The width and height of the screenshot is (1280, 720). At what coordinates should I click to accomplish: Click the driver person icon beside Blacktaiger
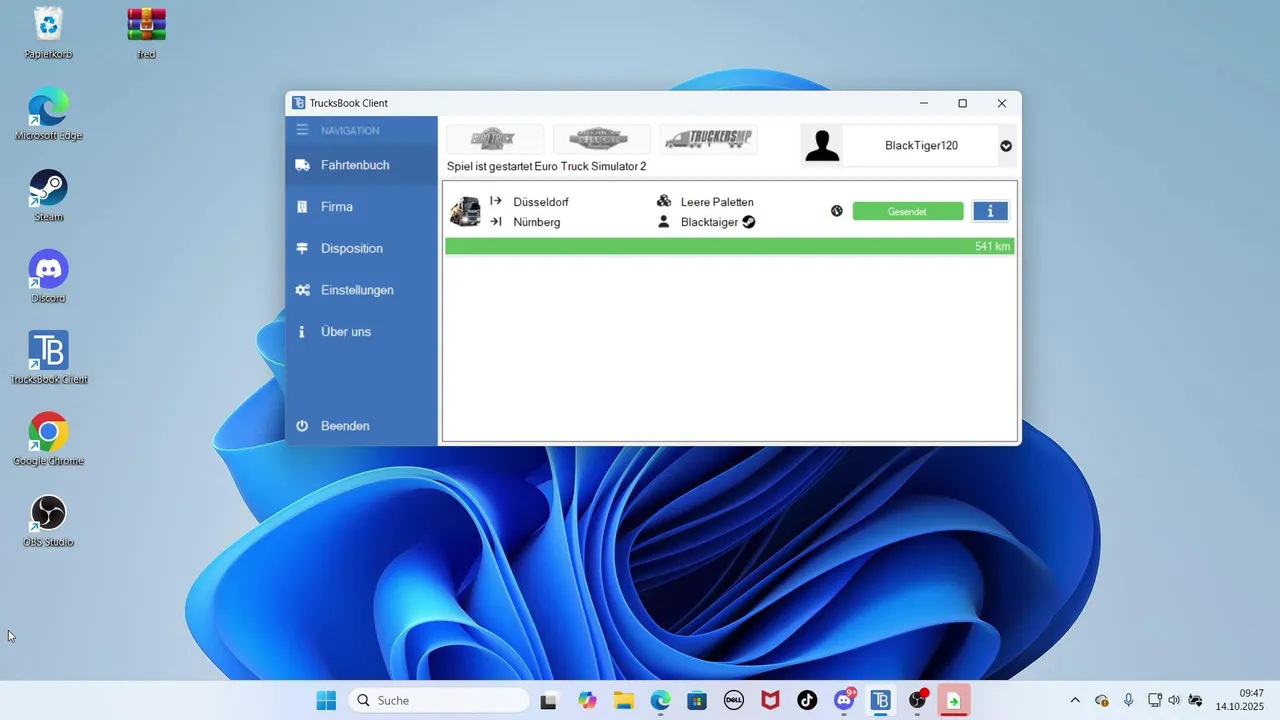pyautogui.click(x=664, y=222)
